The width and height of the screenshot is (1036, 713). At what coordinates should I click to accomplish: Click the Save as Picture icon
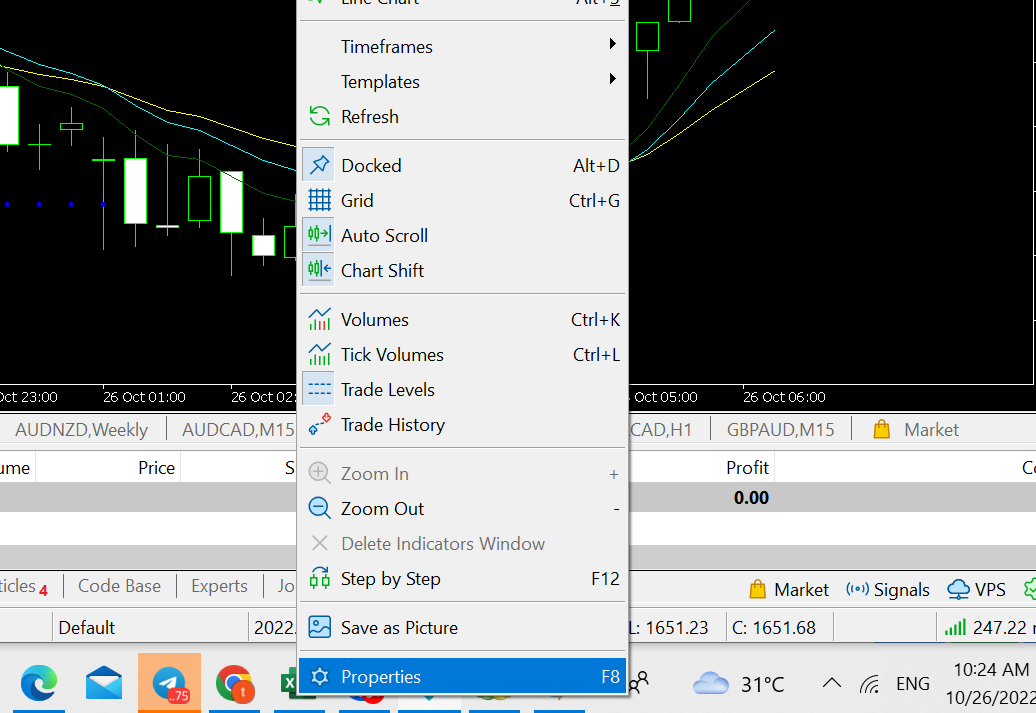click(x=318, y=625)
